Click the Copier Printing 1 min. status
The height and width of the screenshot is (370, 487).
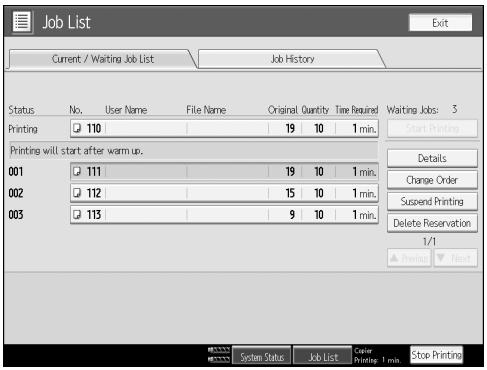coord(377,355)
